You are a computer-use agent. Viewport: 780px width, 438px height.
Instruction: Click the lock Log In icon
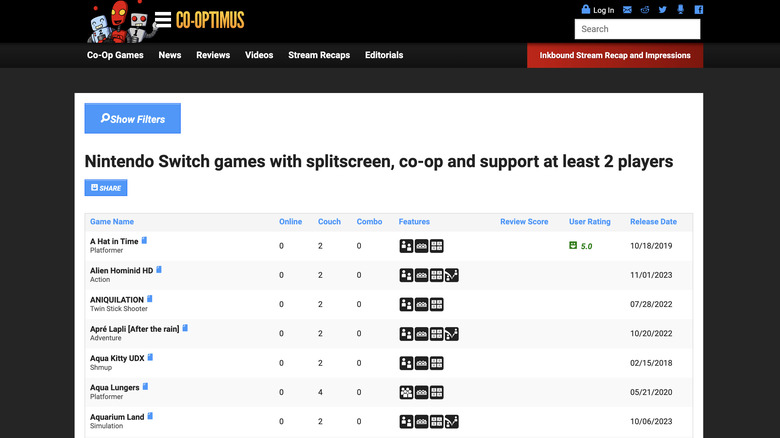tap(585, 9)
